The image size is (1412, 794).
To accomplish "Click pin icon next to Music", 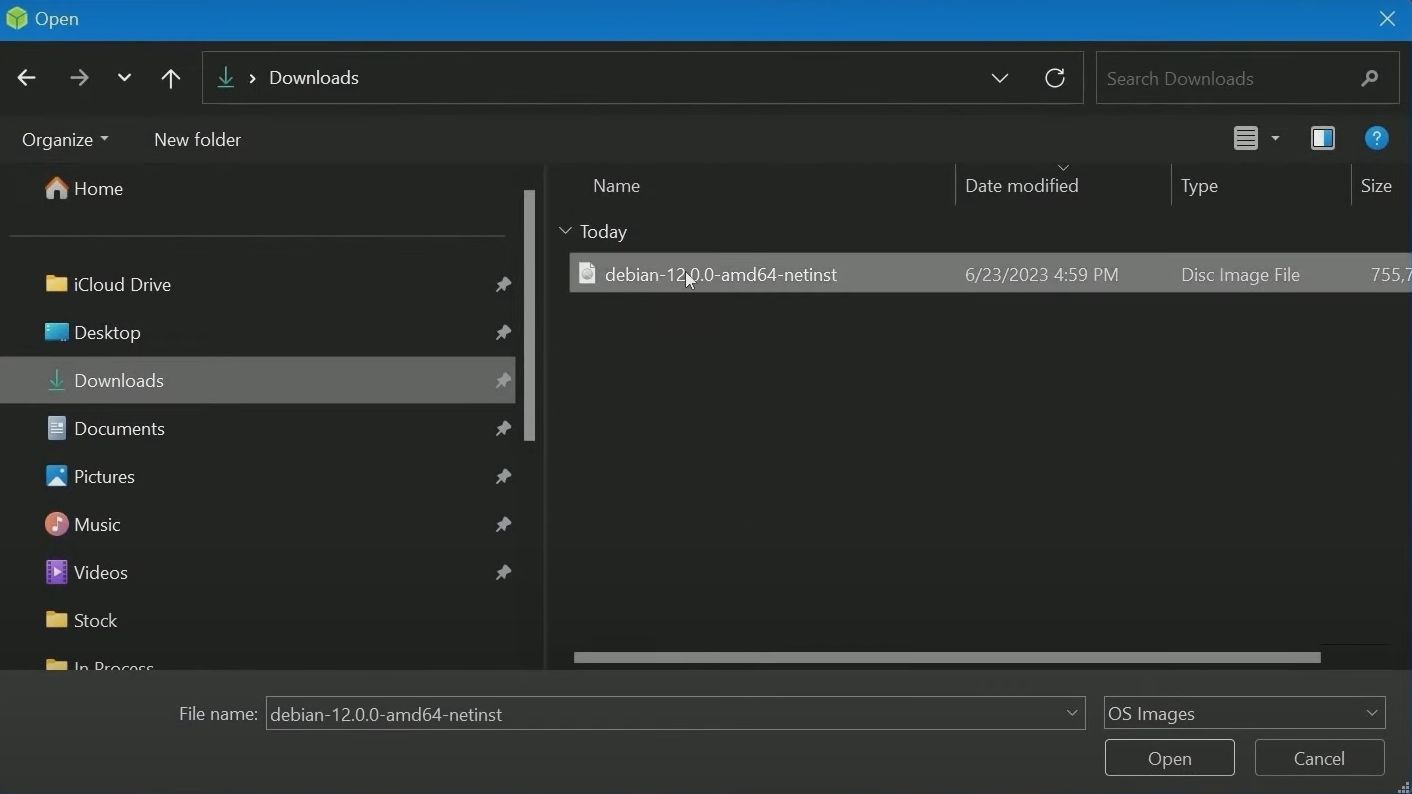I will pyautogui.click(x=503, y=525).
